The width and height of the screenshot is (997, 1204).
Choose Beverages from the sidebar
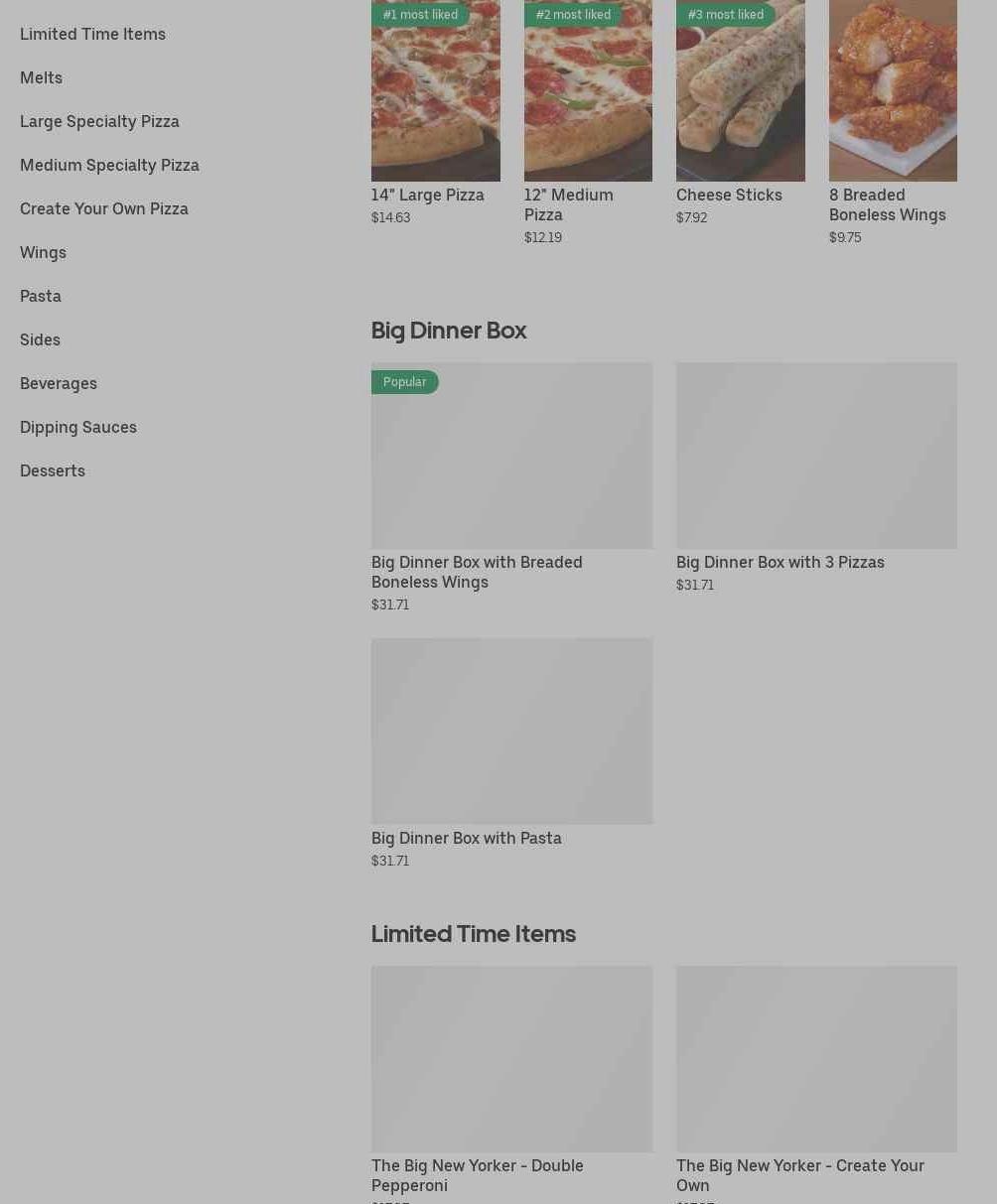point(59,383)
